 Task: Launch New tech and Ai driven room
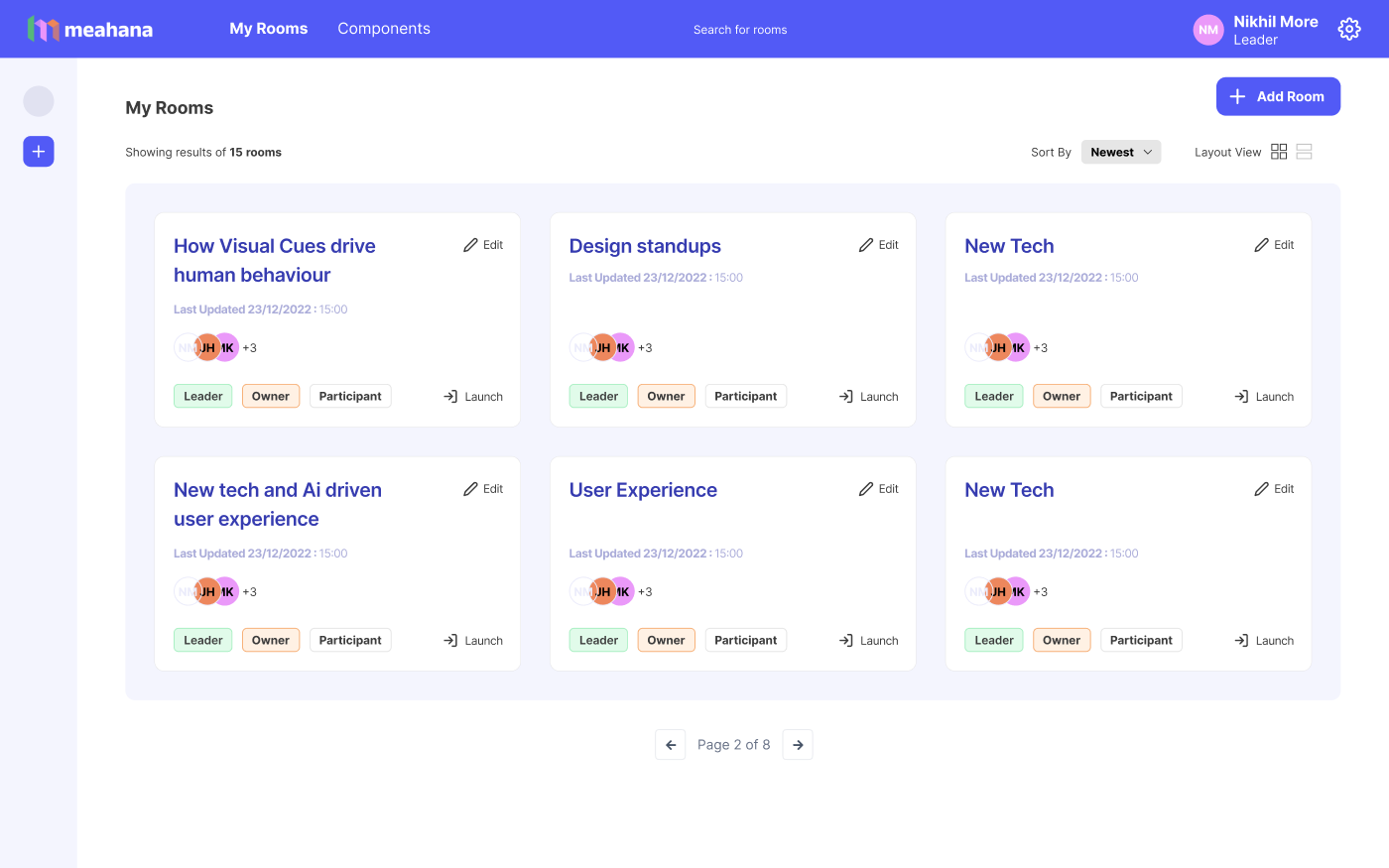473,641
